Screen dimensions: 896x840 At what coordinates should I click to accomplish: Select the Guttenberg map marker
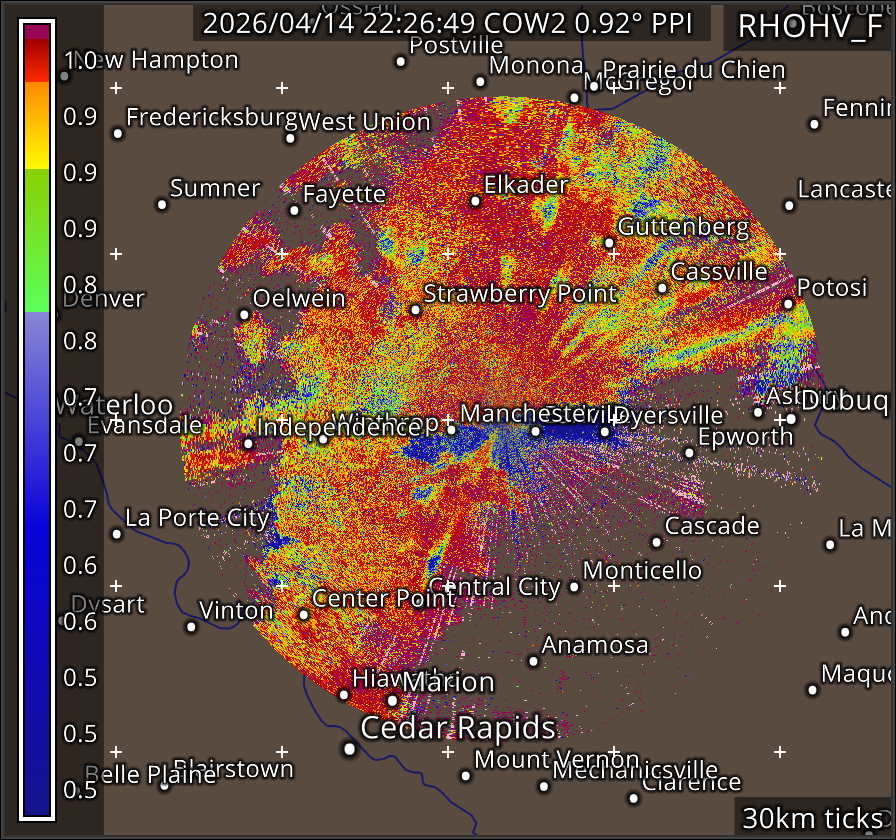click(609, 243)
